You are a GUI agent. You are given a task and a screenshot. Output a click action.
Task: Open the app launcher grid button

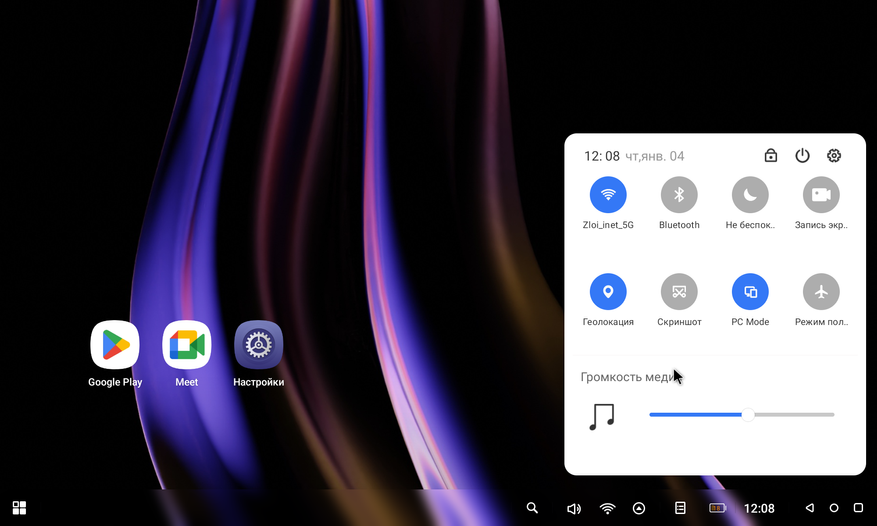point(19,508)
